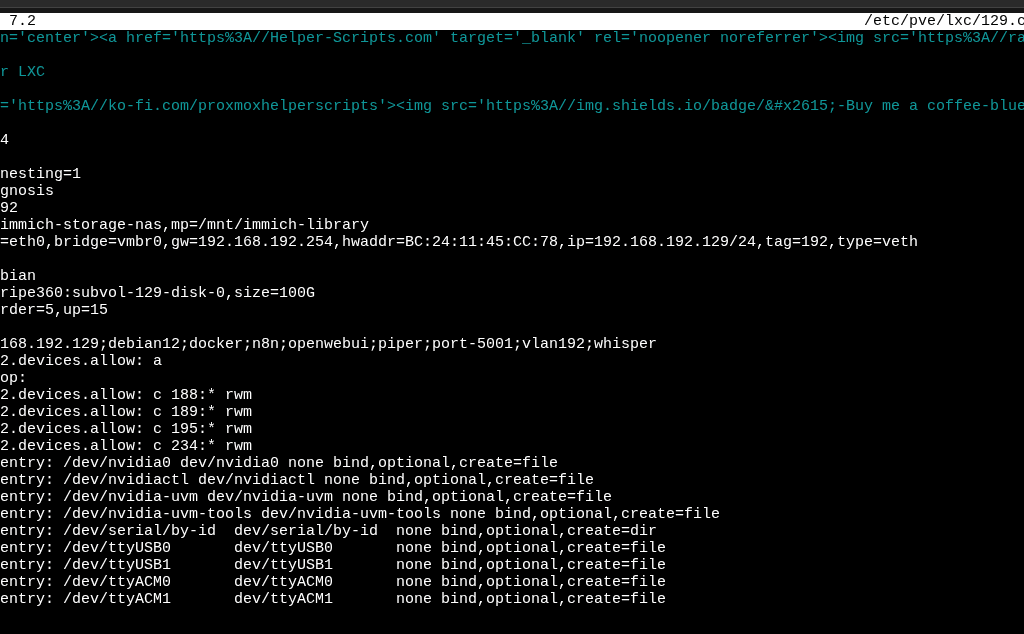This screenshot has width=1024, height=634.
Task: Click the /dev/nvidia-uvm-tools entry line
Action: [359, 514]
